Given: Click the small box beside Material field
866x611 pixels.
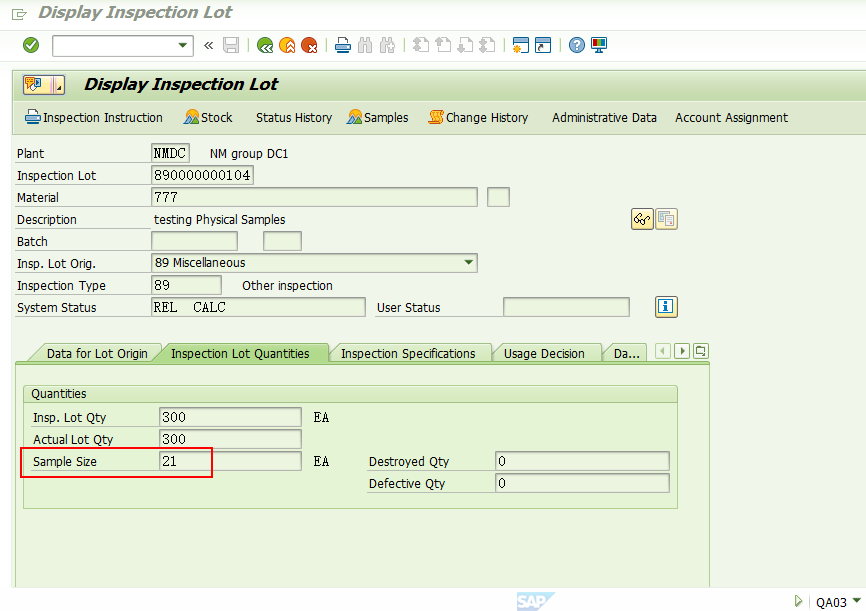Looking at the screenshot, I should [498, 197].
